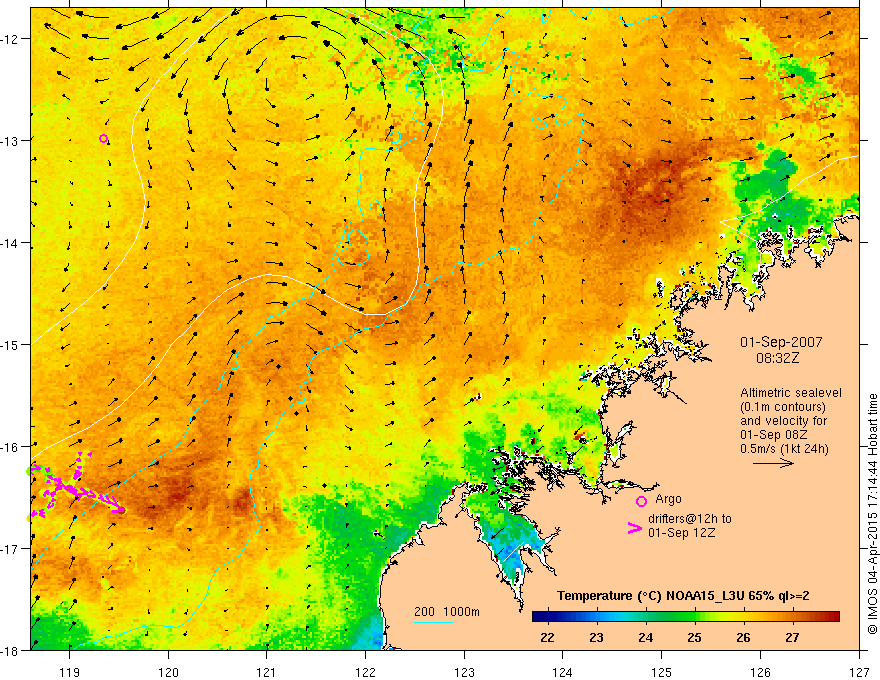
Task: Click latitude axis label '-14'
Action: (x=11, y=243)
